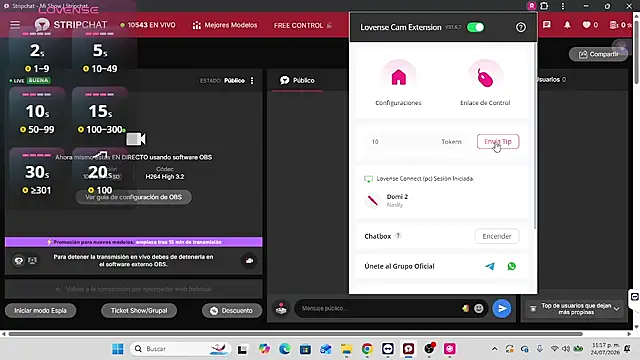
Task: Click Volver a la transmisión por navegador
Action: 134,289
